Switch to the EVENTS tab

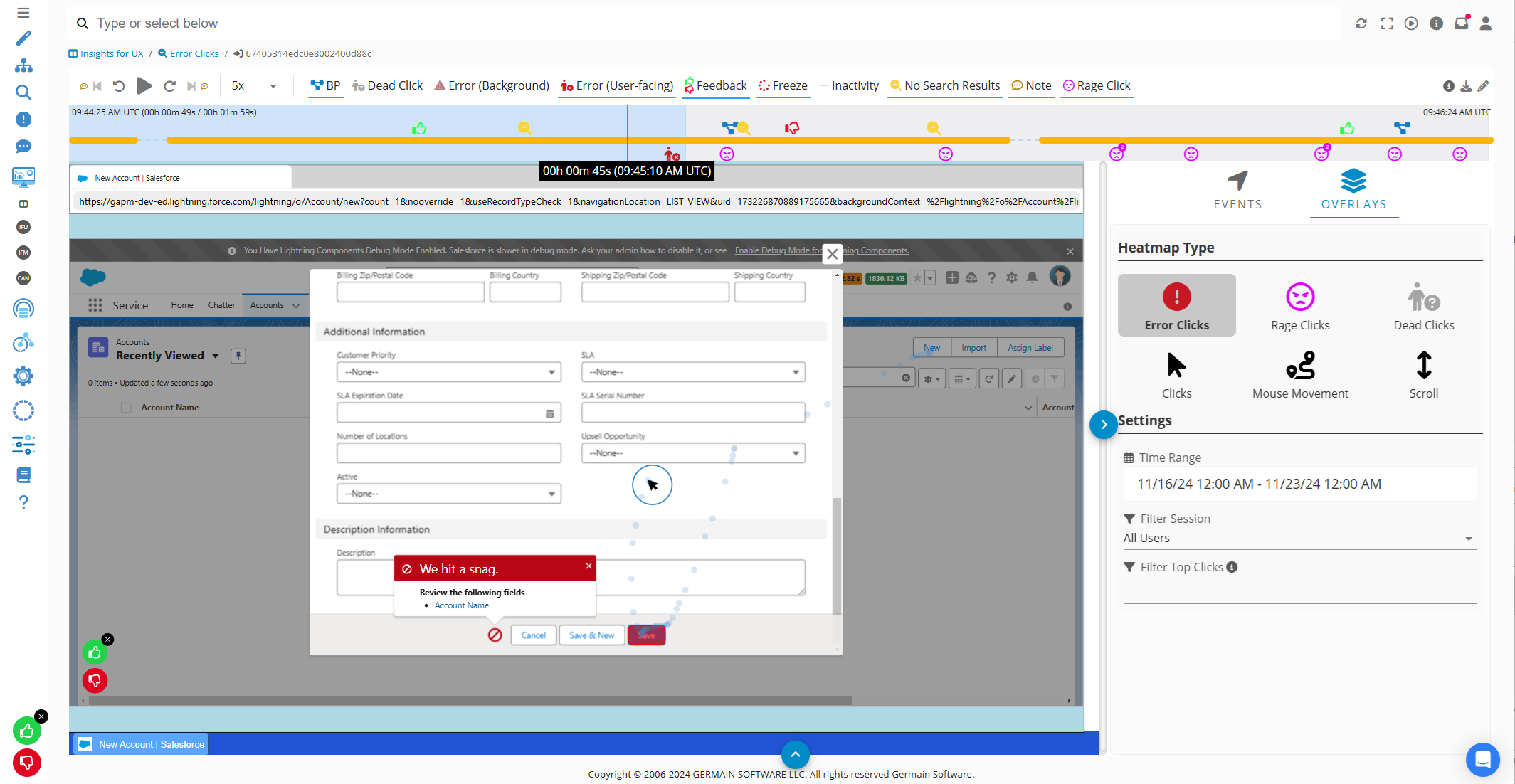[x=1237, y=189]
